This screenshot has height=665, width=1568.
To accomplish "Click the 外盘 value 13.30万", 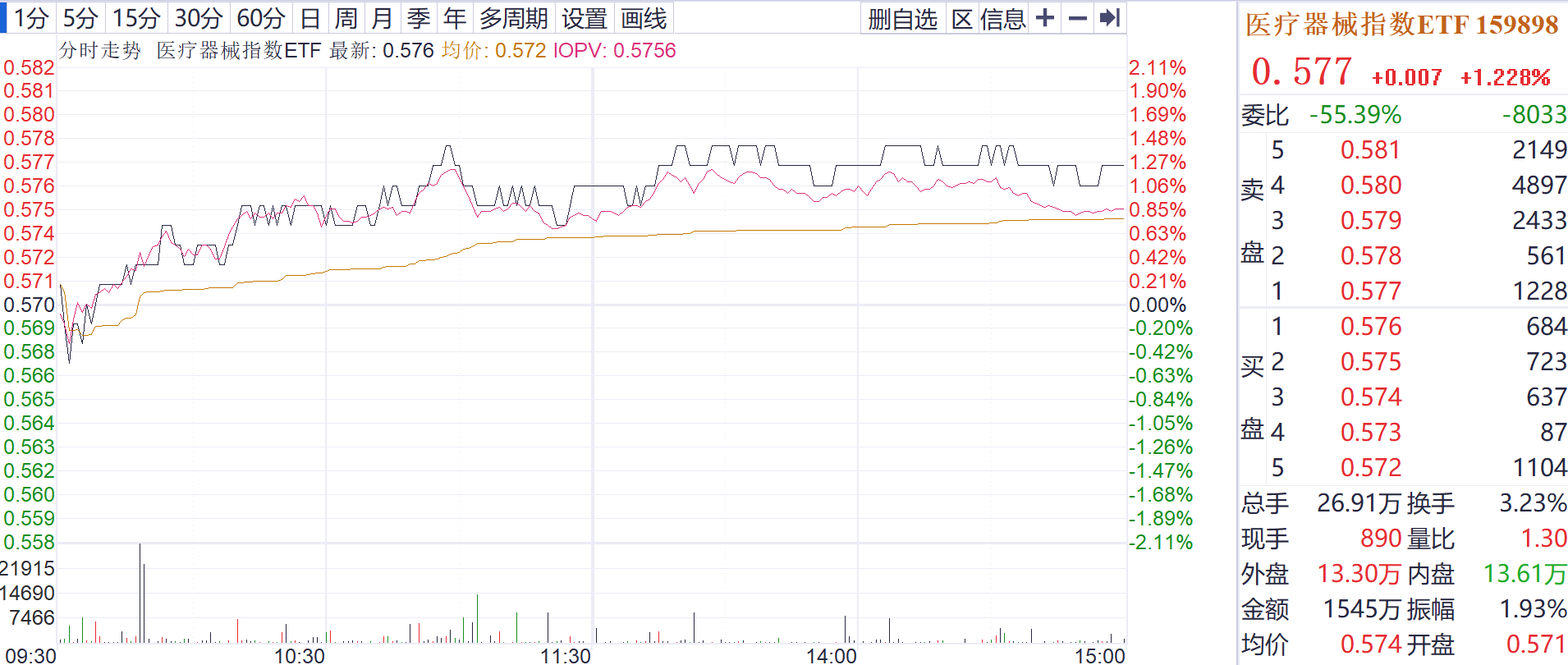I will [x=1359, y=573].
